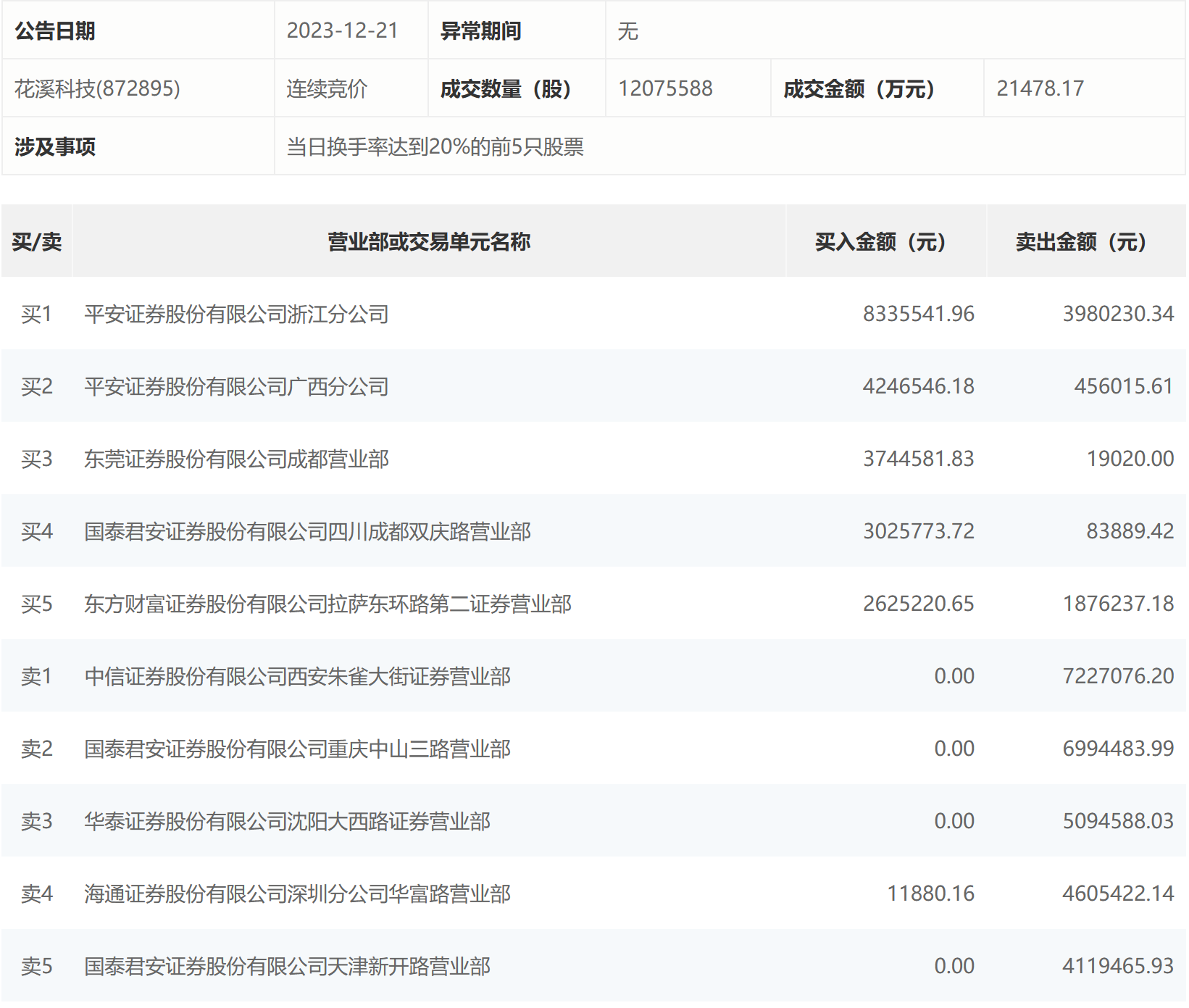Click the 成交数量（股） label
This screenshot has height=1008, width=1189.
coord(506,88)
